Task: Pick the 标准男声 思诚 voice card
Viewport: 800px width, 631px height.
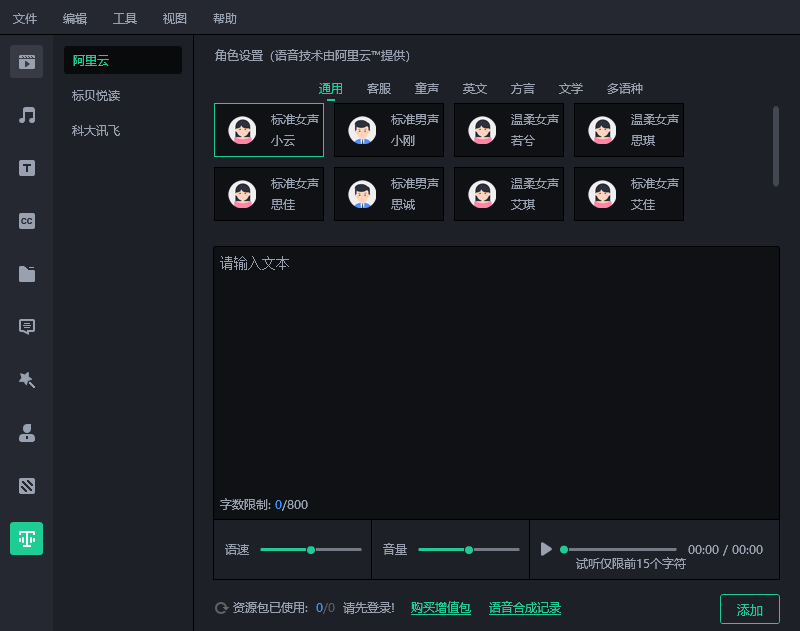Action: click(x=389, y=194)
